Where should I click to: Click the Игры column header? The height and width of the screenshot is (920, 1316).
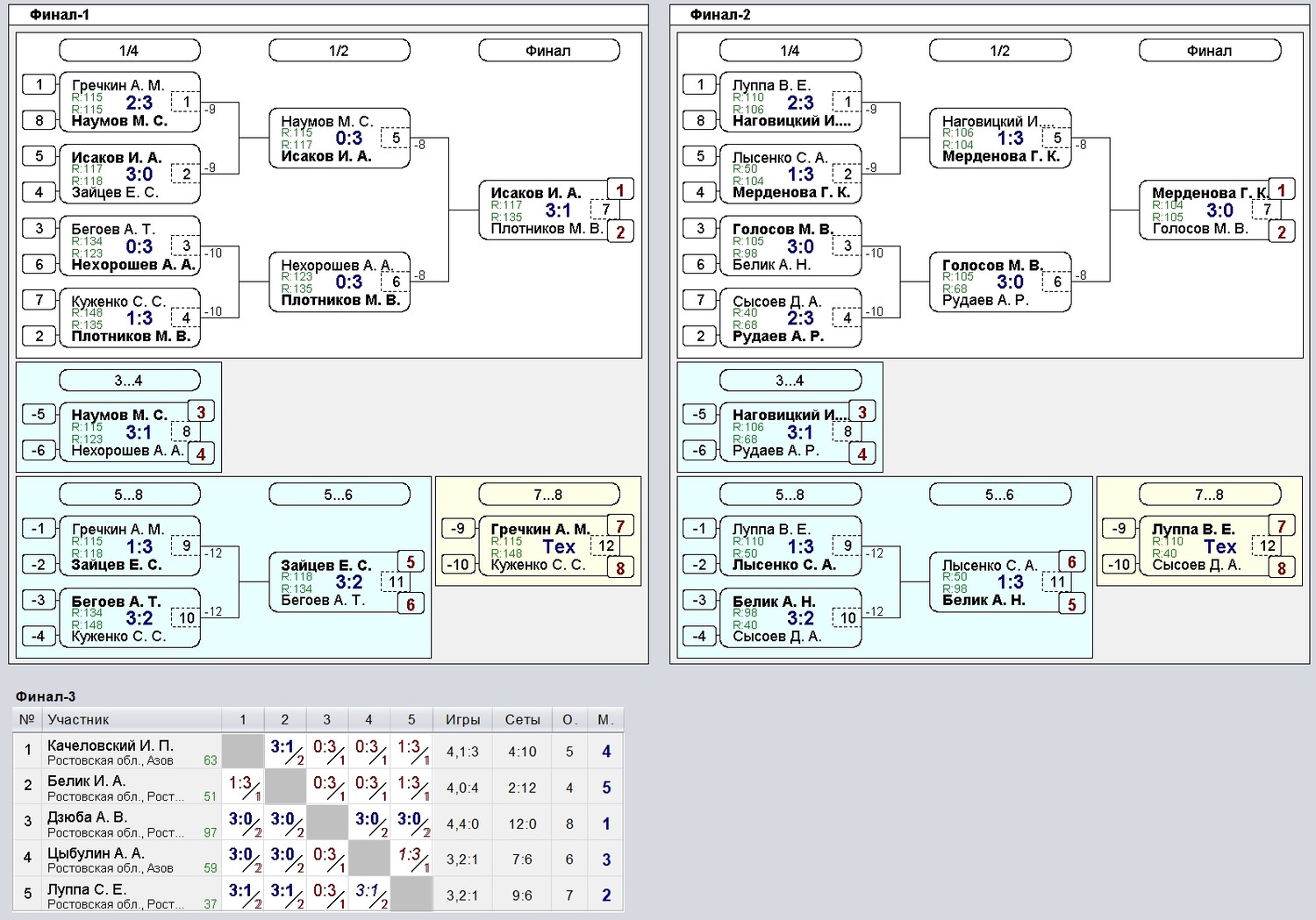click(462, 719)
